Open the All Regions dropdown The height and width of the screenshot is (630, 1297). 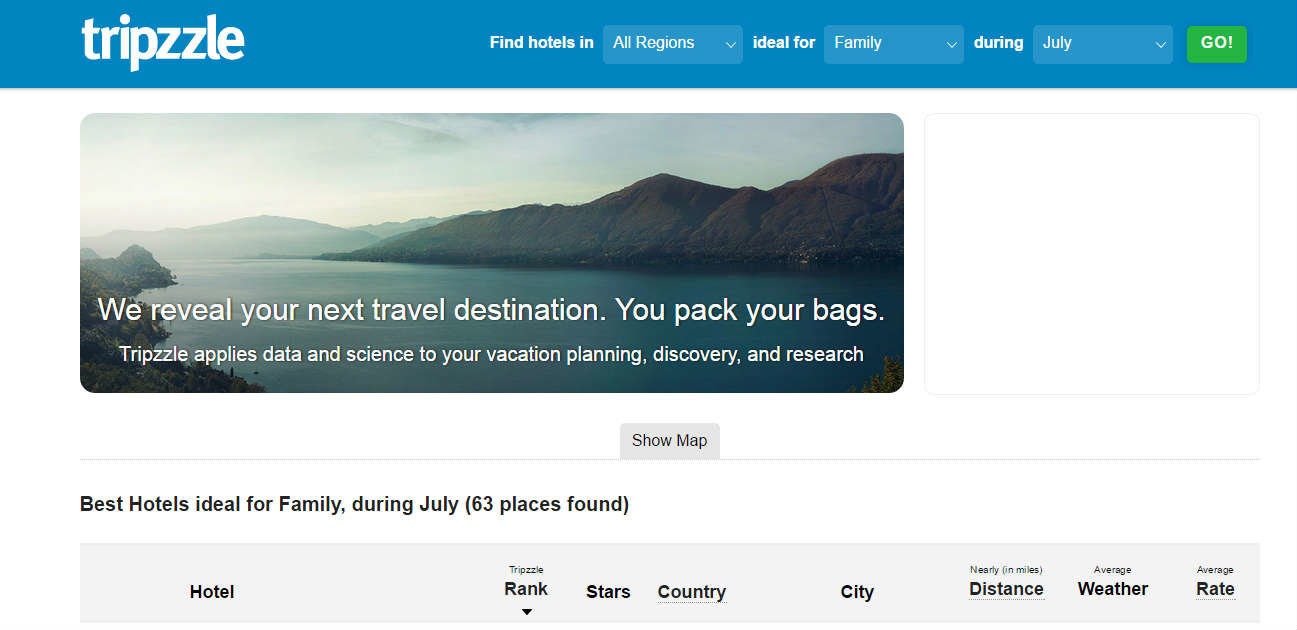672,44
